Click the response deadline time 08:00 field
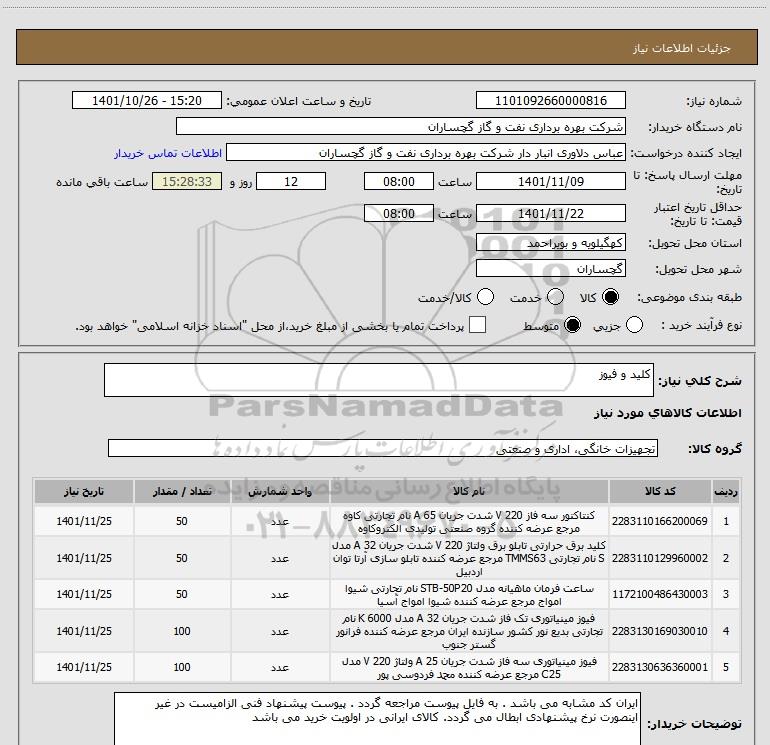The height and width of the screenshot is (745, 770). [399, 181]
